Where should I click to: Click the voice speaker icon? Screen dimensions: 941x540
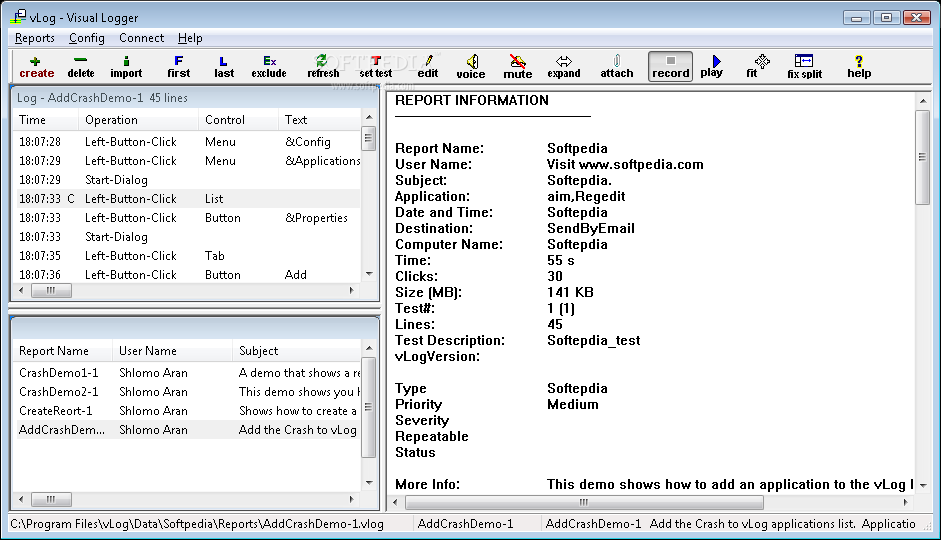(x=471, y=67)
